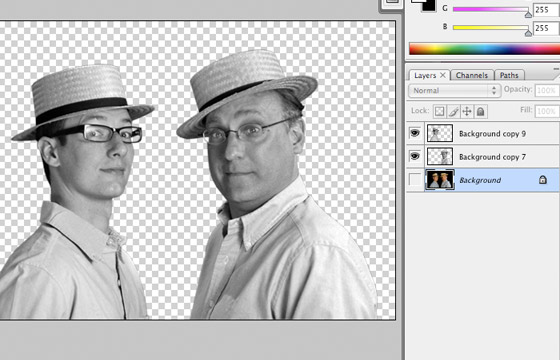Select Background copy 7 layer thumbnail
The image size is (560, 360).
tap(440, 156)
